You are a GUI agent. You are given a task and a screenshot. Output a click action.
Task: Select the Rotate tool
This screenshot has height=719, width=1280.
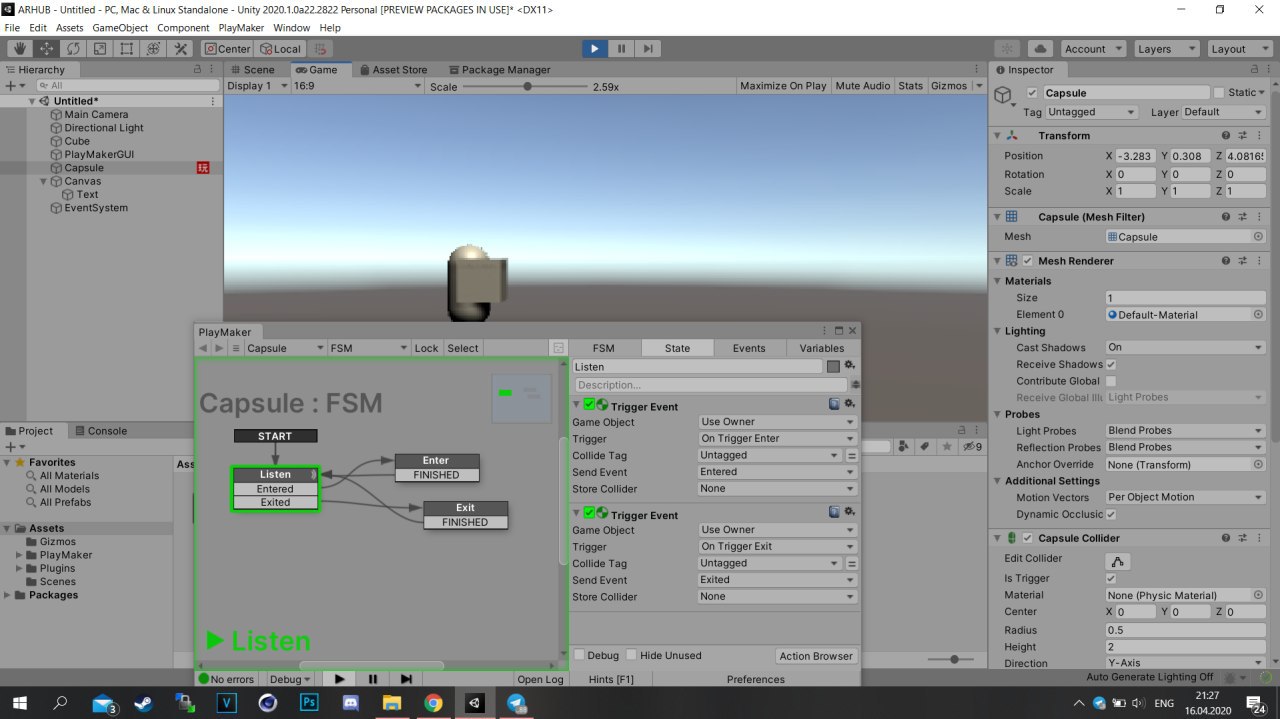(73, 48)
